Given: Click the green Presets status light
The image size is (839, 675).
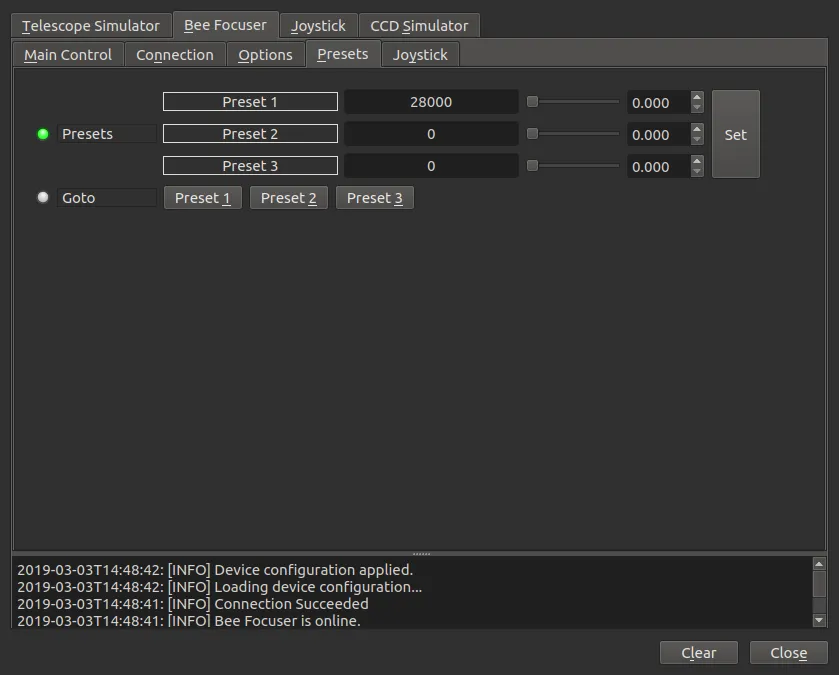Looking at the screenshot, I should click(43, 134).
